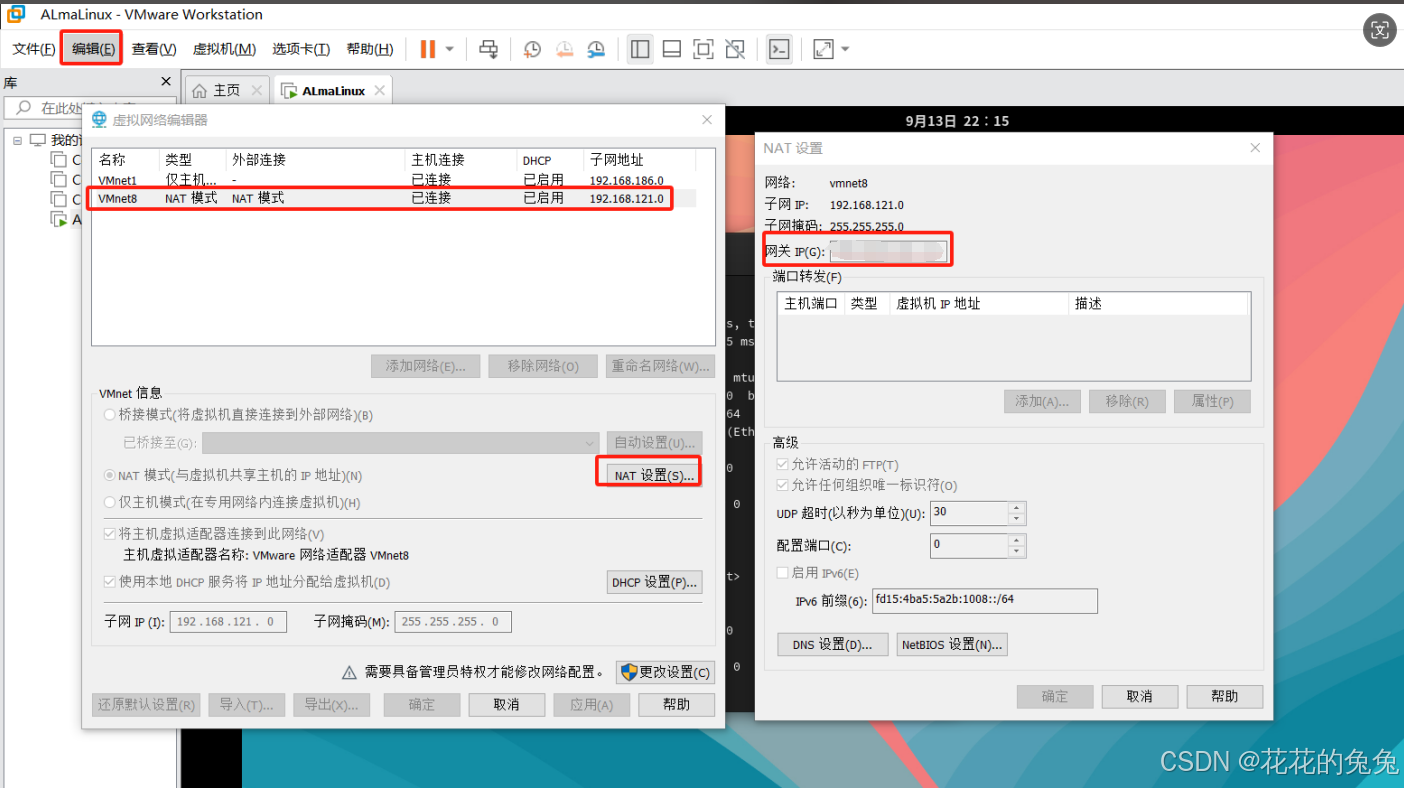The width and height of the screenshot is (1404, 788).
Task: Toggle the library sidebar view icon
Action: [640, 49]
